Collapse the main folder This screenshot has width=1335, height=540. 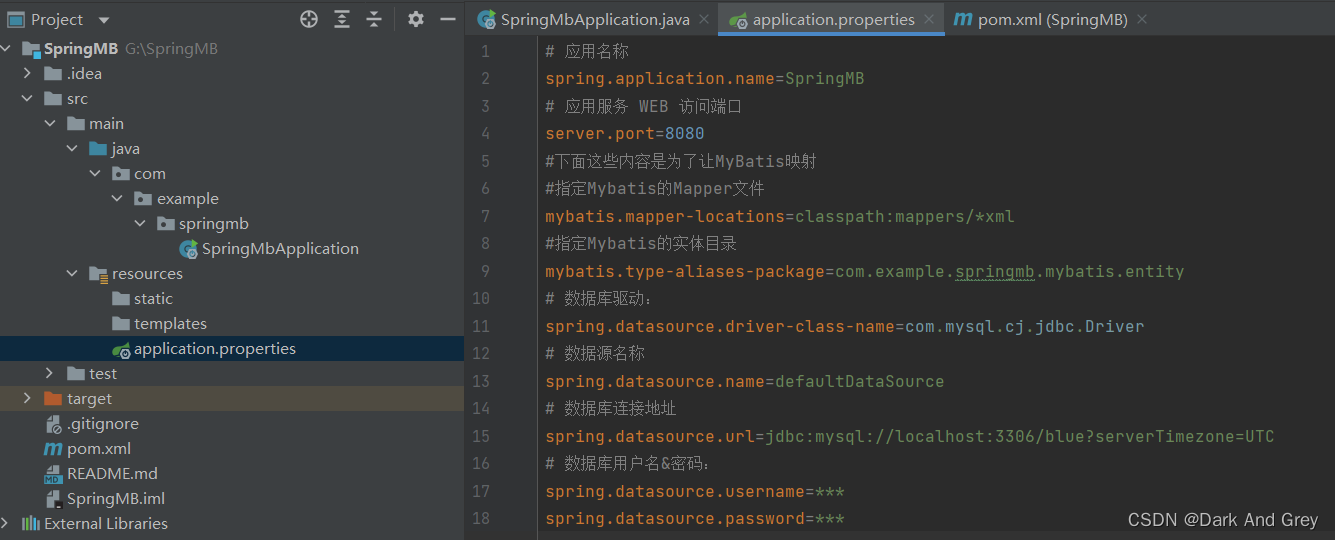(50, 124)
